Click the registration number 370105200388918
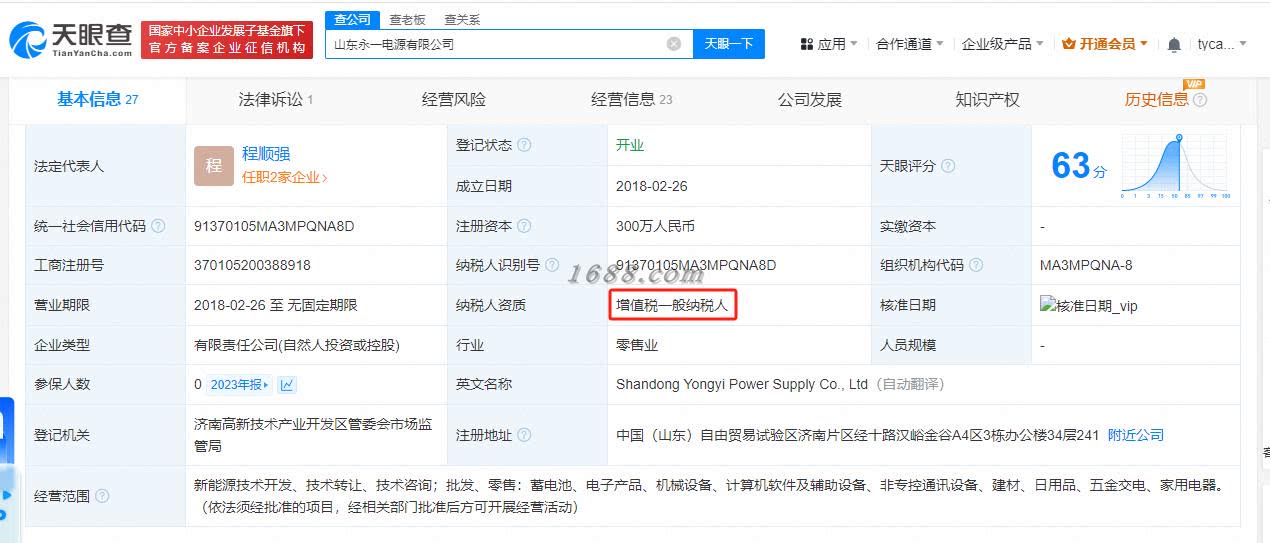This screenshot has height=543, width=1270. coord(252,265)
